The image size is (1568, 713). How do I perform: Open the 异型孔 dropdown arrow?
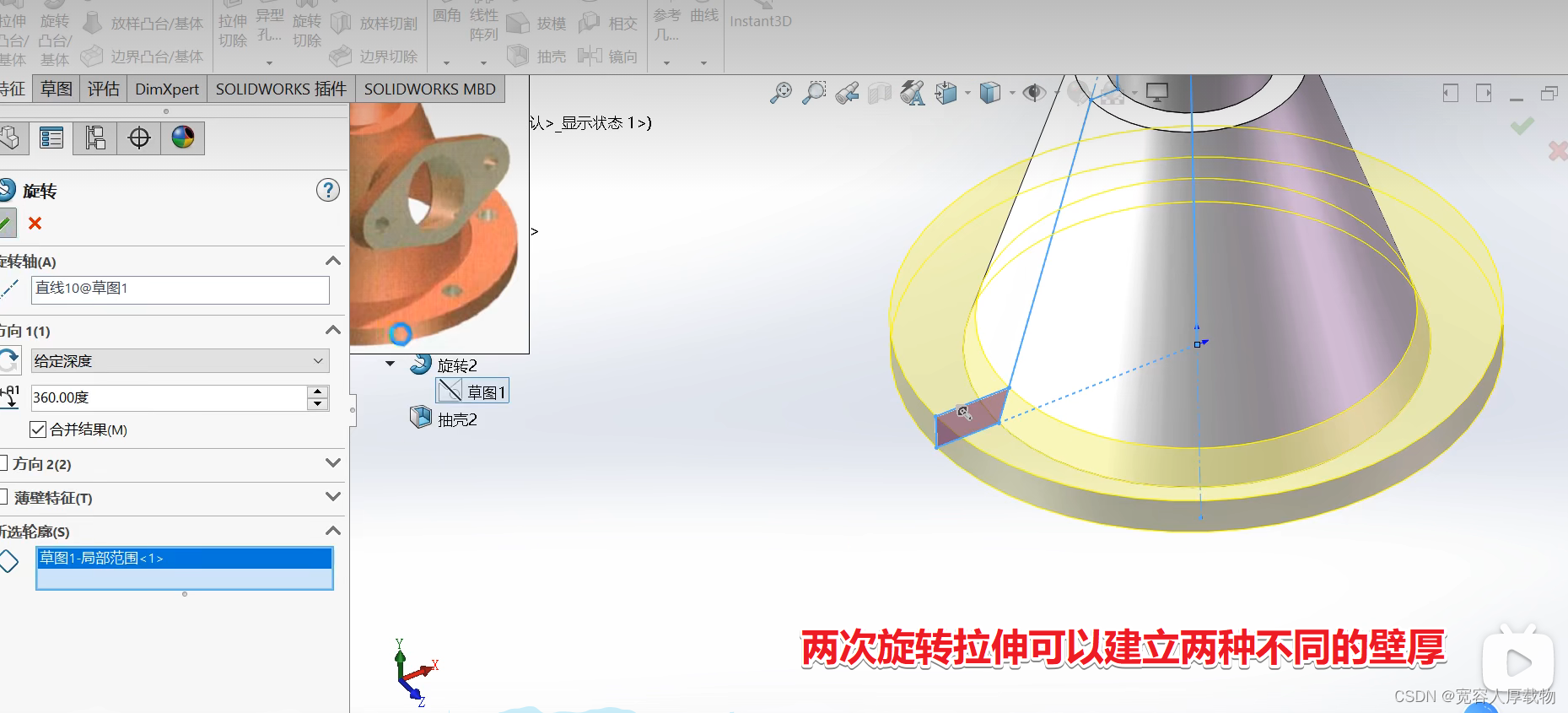(x=270, y=63)
